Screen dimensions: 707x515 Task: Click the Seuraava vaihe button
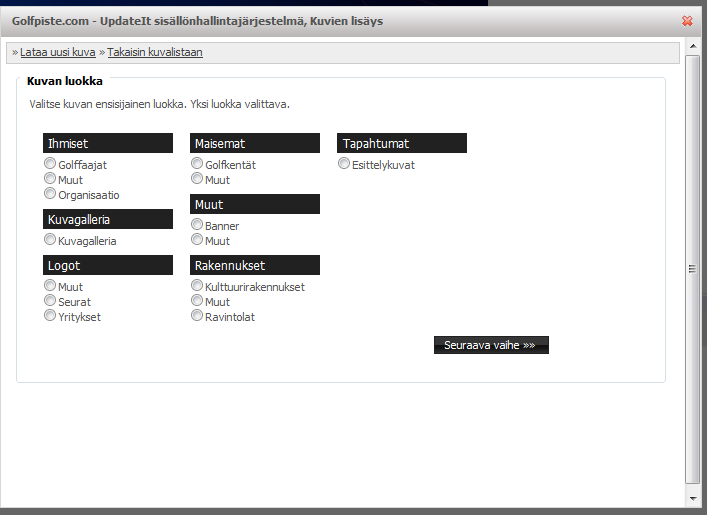pyautogui.click(x=491, y=345)
